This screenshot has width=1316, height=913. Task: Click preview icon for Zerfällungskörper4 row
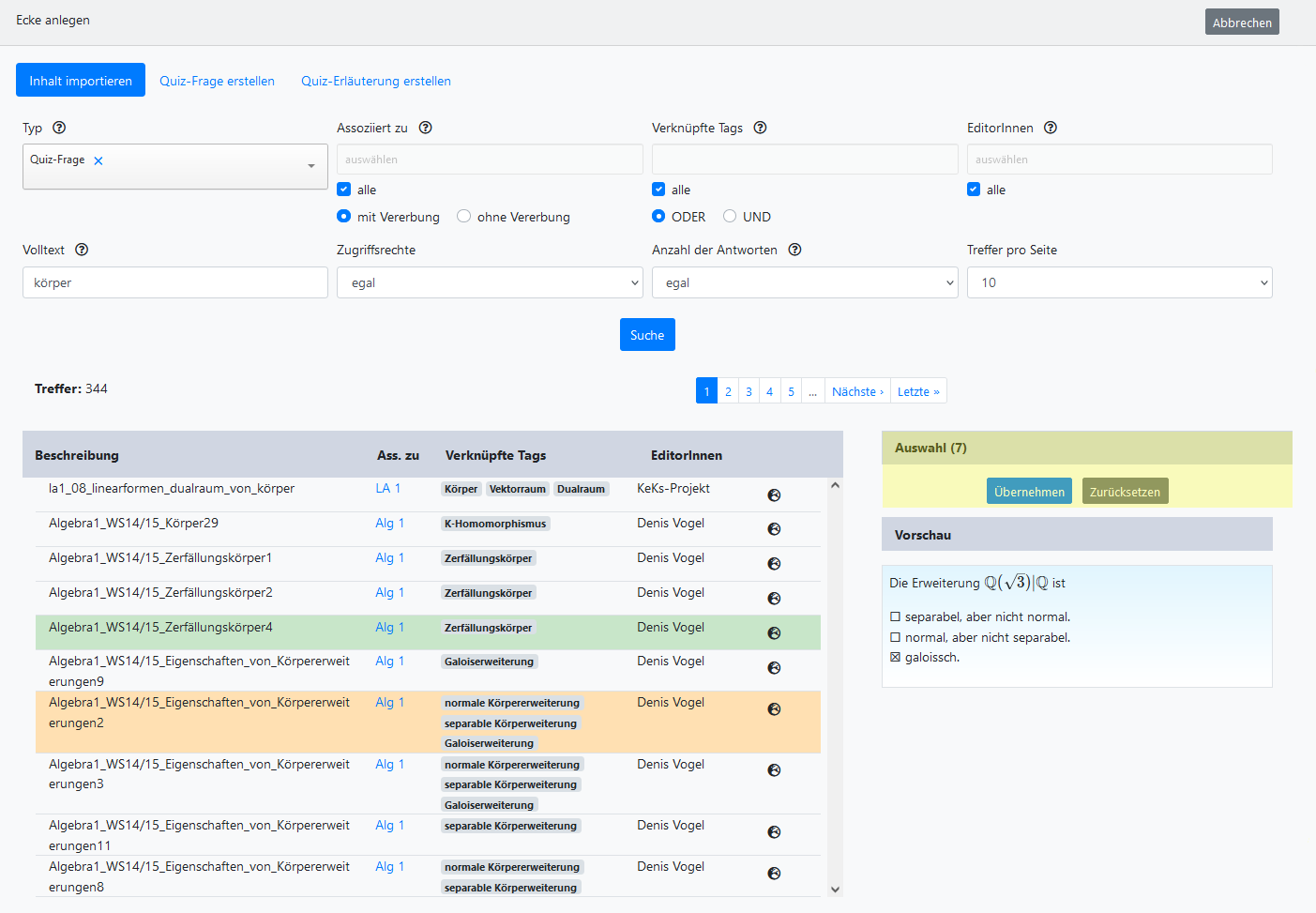tap(774, 633)
